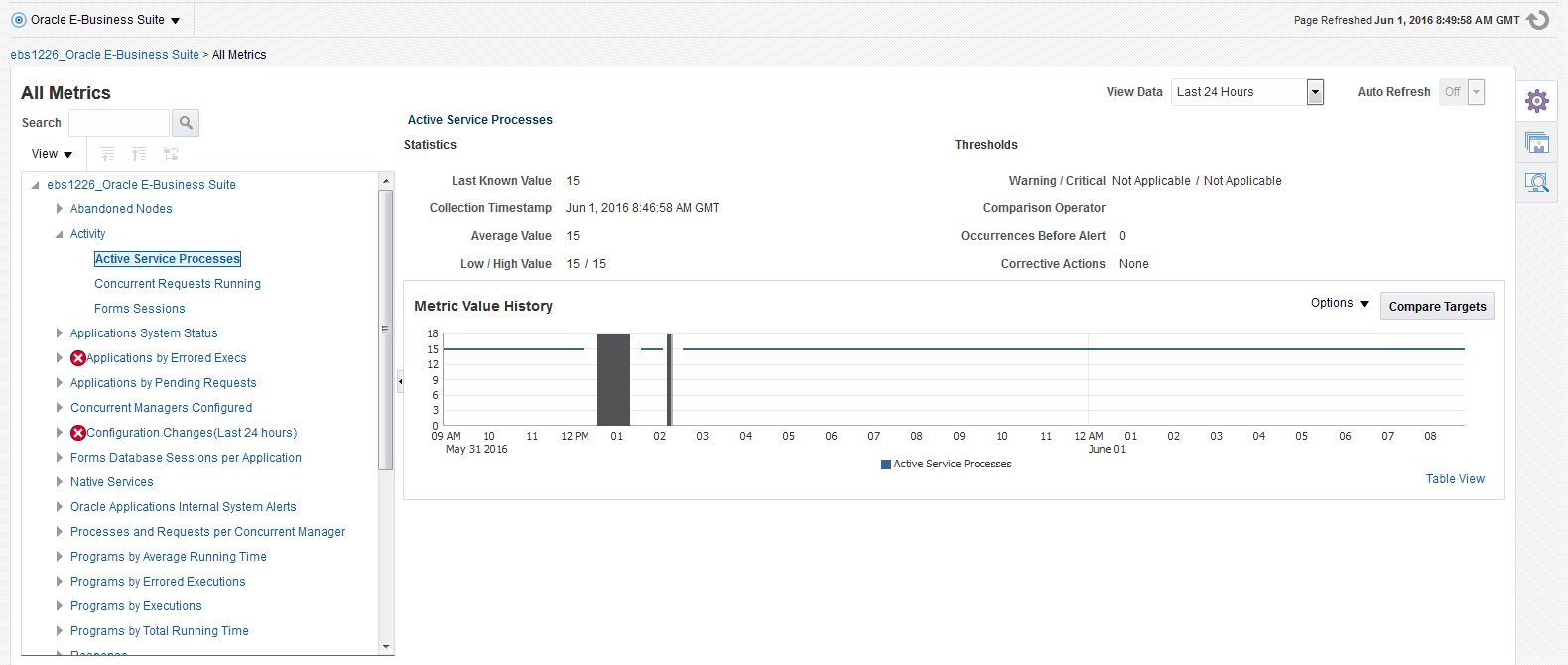This screenshot has width=1568, height=665.
Task: Click the metric tree vertical scrollbar thumb
Action: click(x=386, y=329)
